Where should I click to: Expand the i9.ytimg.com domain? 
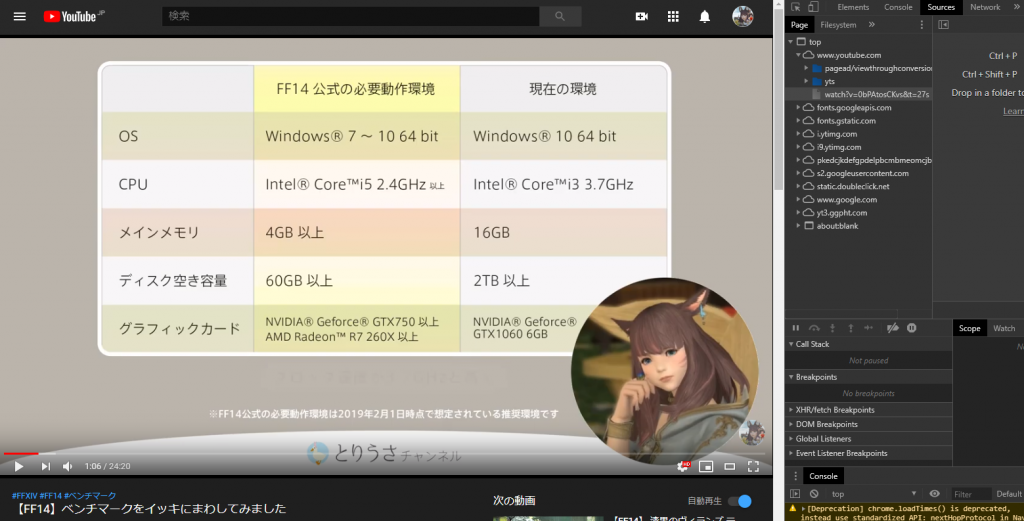[798, 147]
